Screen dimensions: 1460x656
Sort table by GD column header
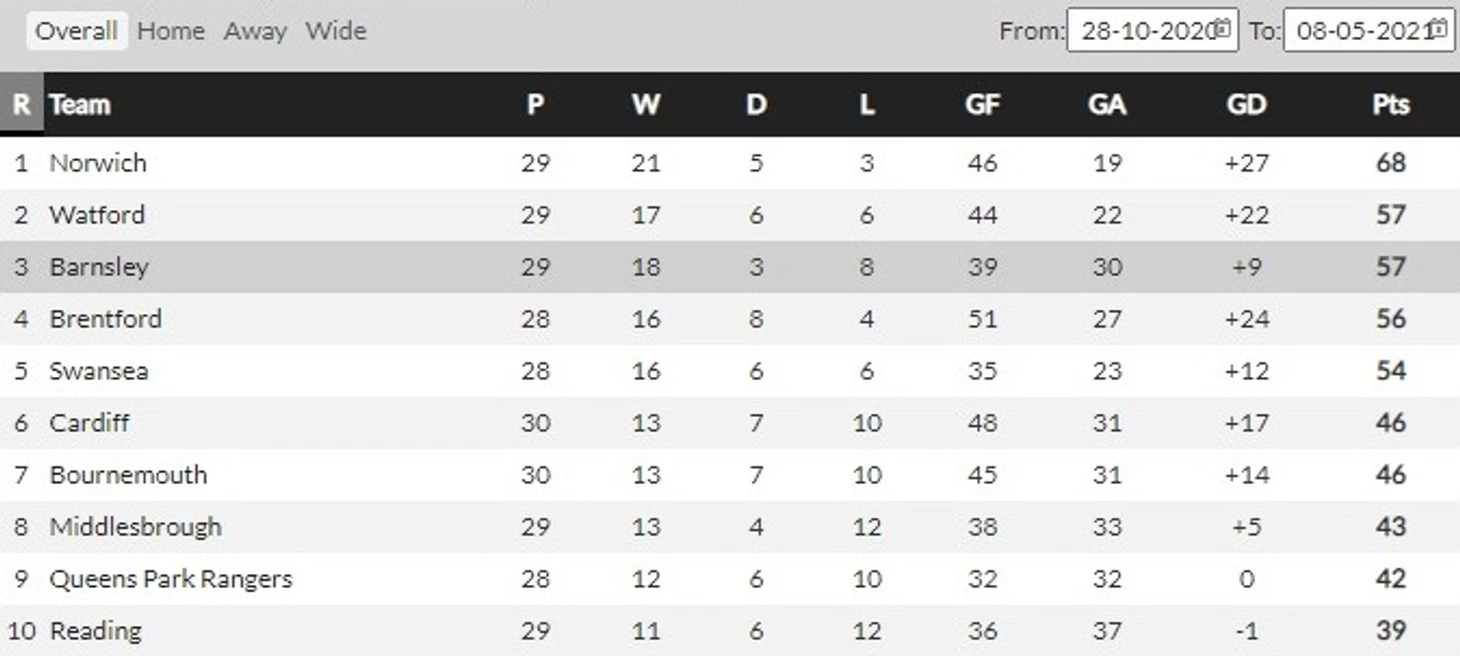(1246, 104)
